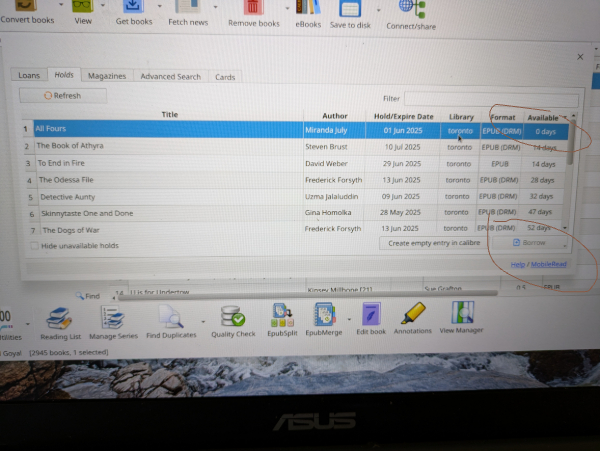
Task: Expand the EpubMerge dropdown arrow
Action: pyautogui.click(x=349, y=319)
